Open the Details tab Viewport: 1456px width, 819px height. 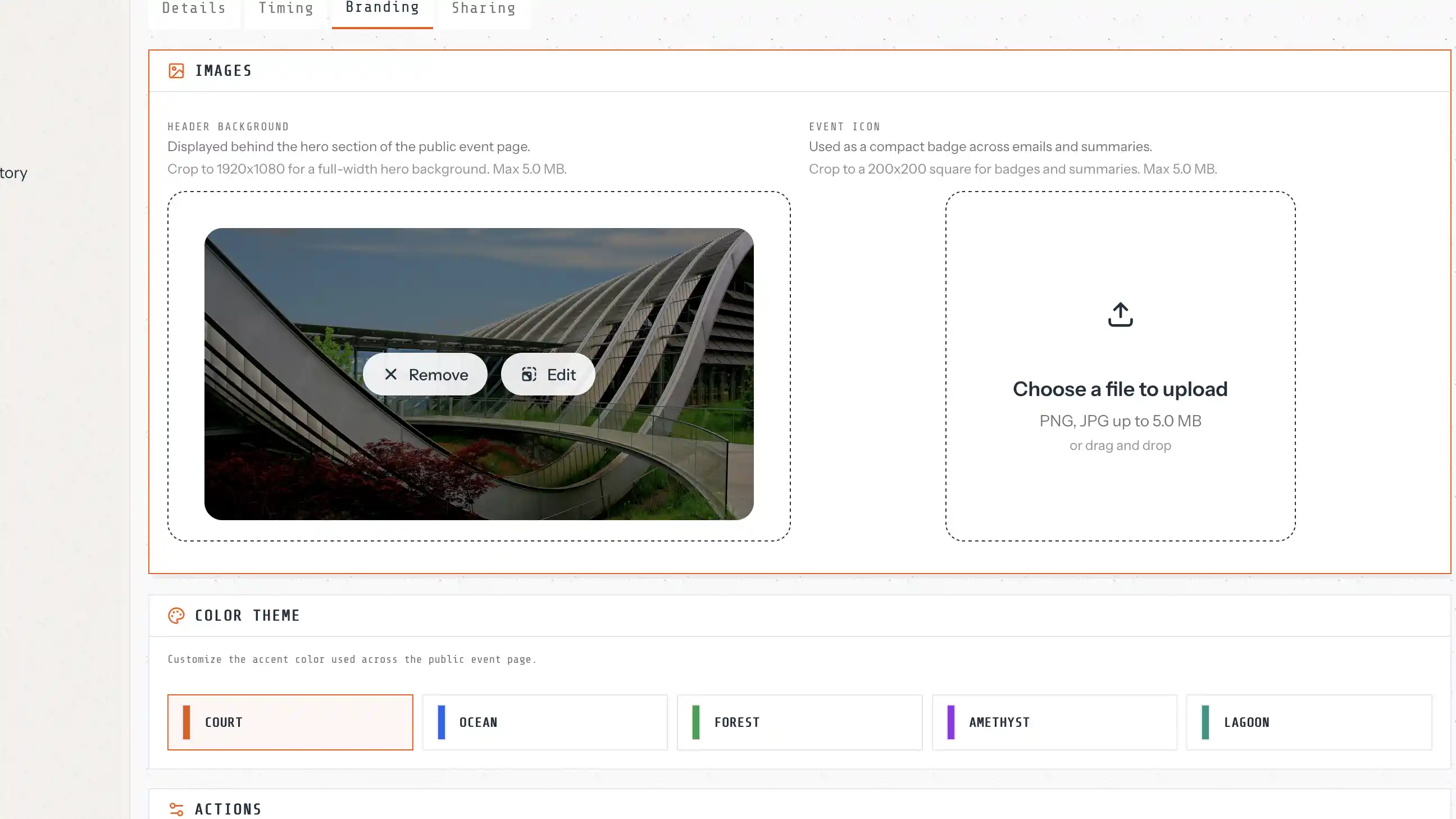pos(194,8)
